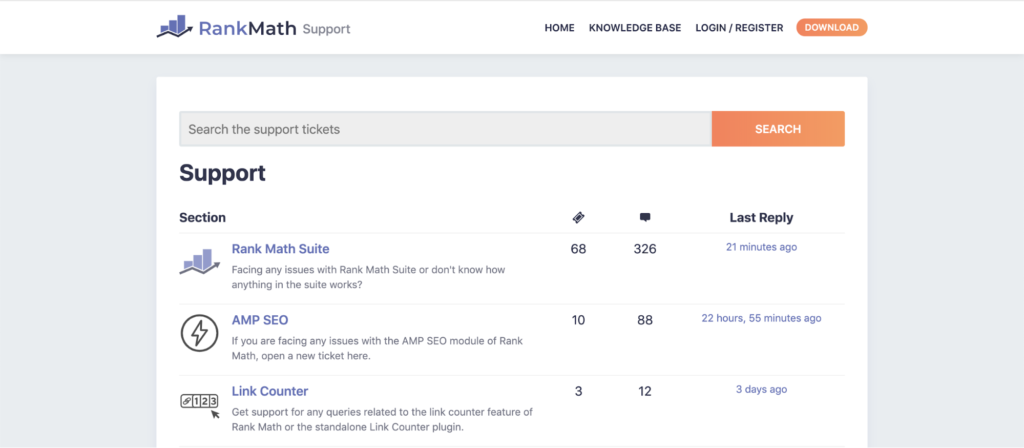Viewport: 1024px width, 448px height.
Task: Open the LOGIN / REGISTER menu item
Action: point(739,28)
